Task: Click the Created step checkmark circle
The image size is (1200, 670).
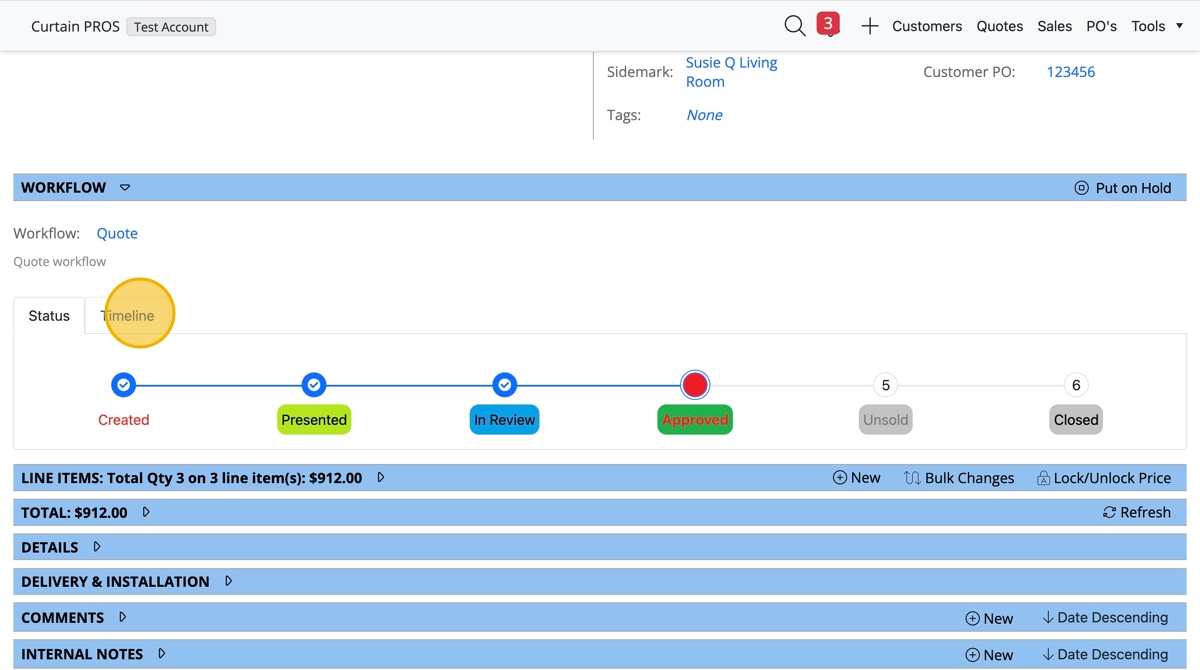Action: coord(123,385)
